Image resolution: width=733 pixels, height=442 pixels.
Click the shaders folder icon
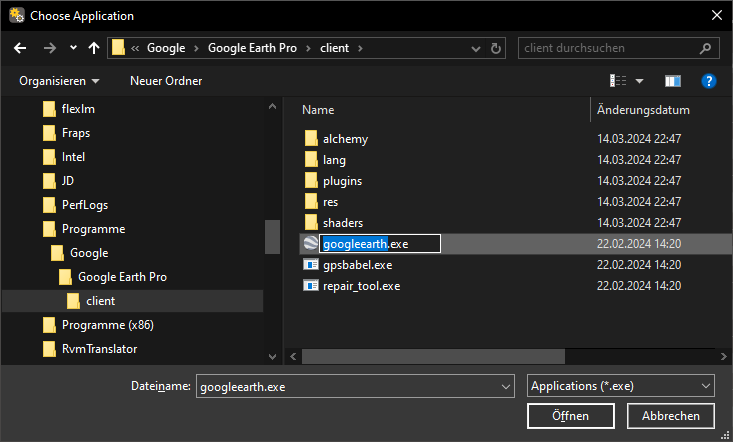(311, 223)
